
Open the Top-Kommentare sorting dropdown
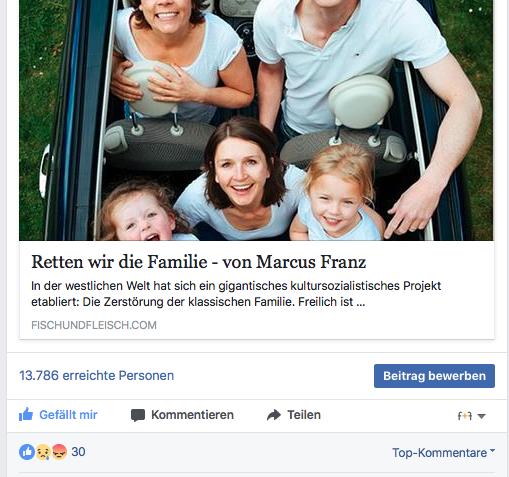point(443,453)
